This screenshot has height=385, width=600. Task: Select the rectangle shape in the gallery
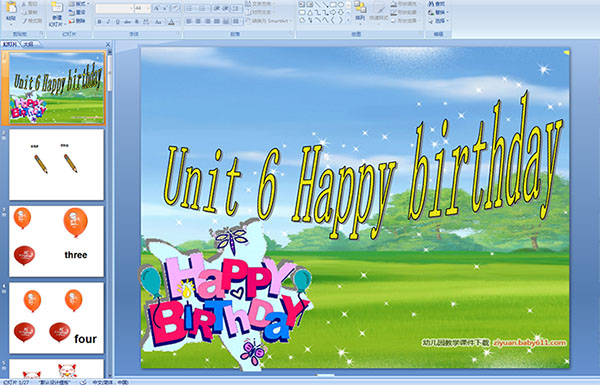[x=333, y=4]
